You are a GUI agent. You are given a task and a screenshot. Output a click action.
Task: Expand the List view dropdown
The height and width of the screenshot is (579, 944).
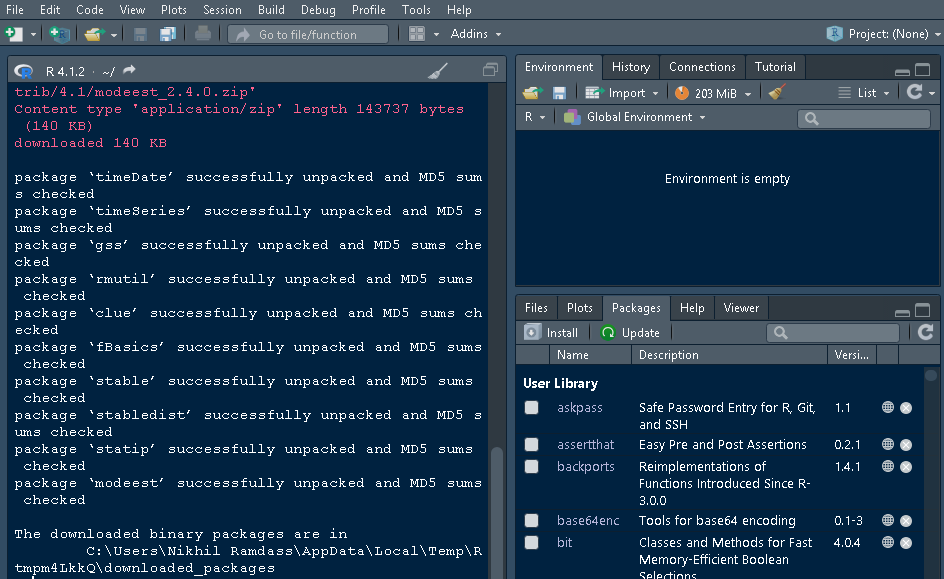[866, 91]
